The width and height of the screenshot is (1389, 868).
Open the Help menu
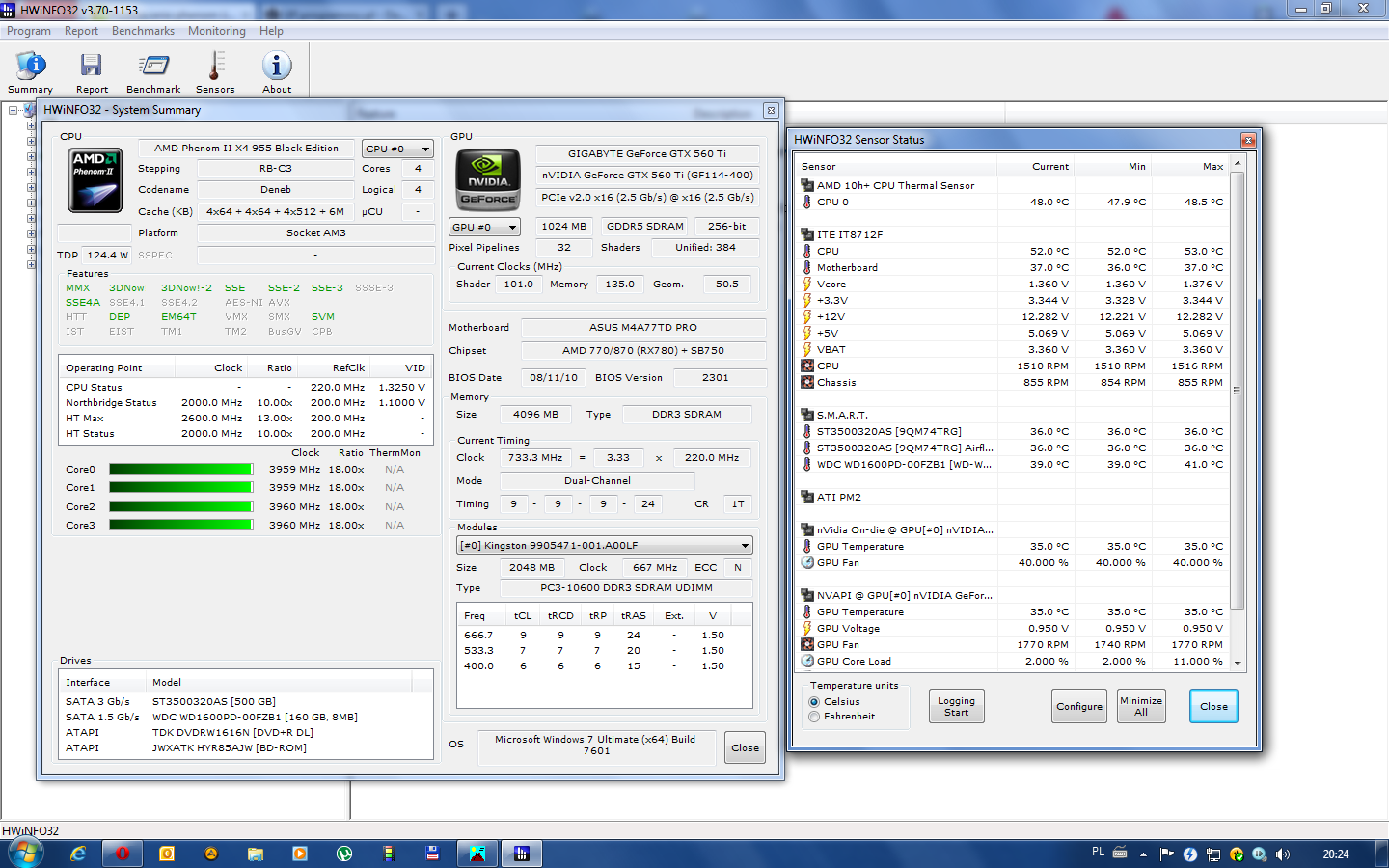[271, 31]
